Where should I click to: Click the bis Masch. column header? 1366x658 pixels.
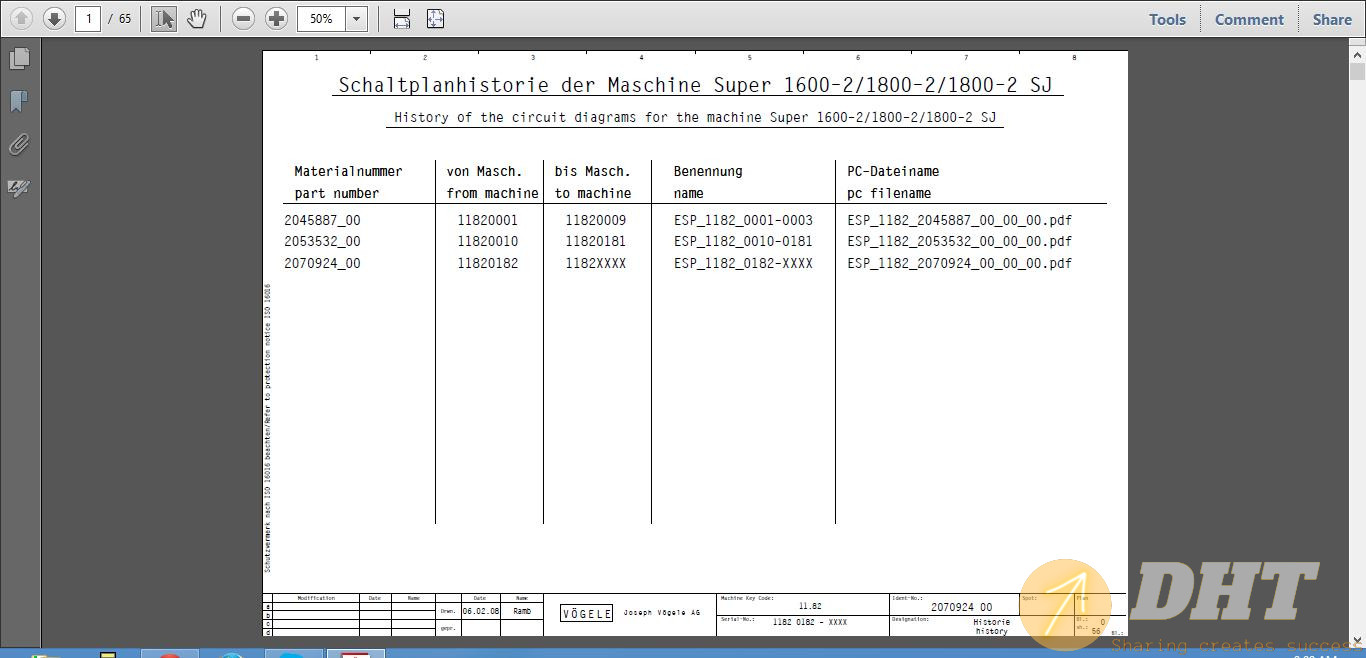[593, 171]
